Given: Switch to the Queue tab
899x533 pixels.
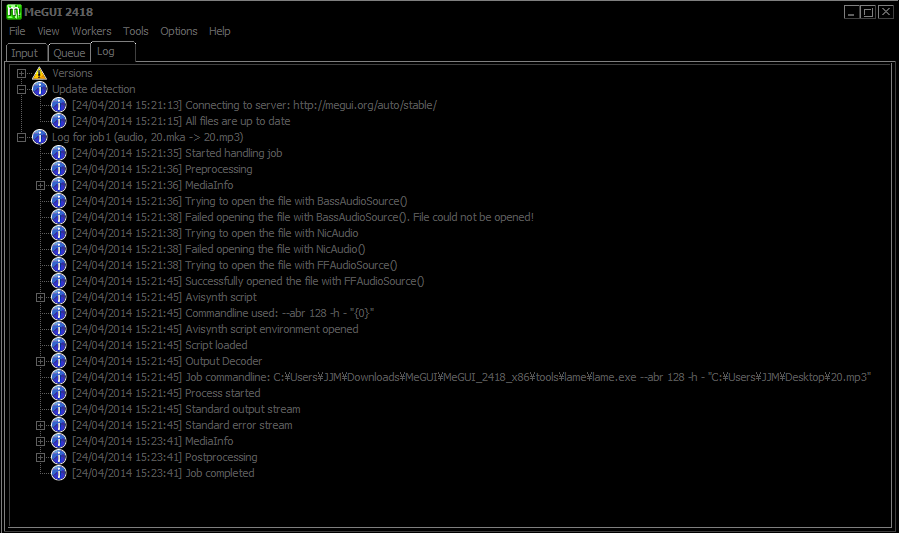Looking at the screenshot, I should (x=69, y=53).
